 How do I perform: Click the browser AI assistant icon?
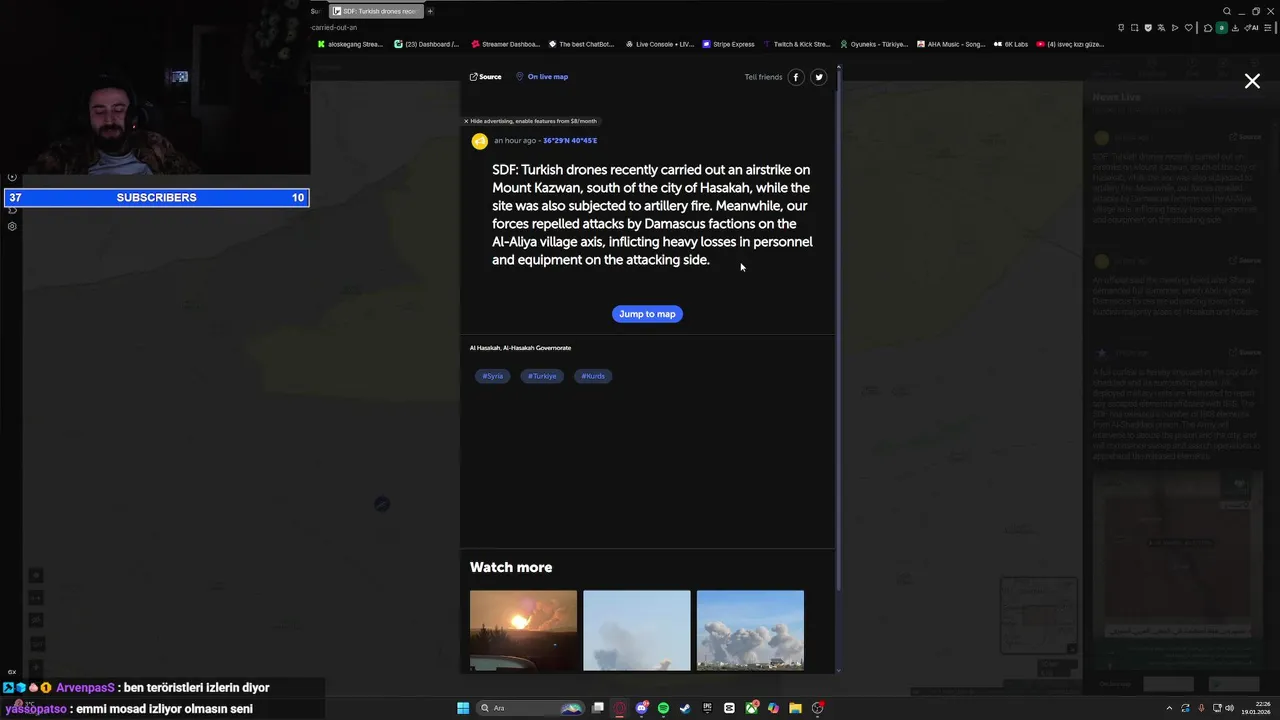click(1251, 28)
